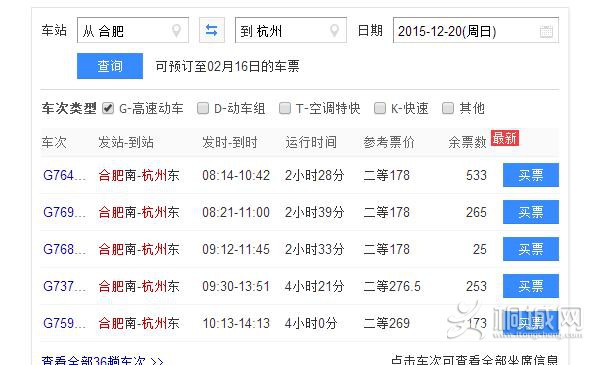Screen dimensions: 613x365
Task: Click the 余票数 column header
Action: point(467,142)
